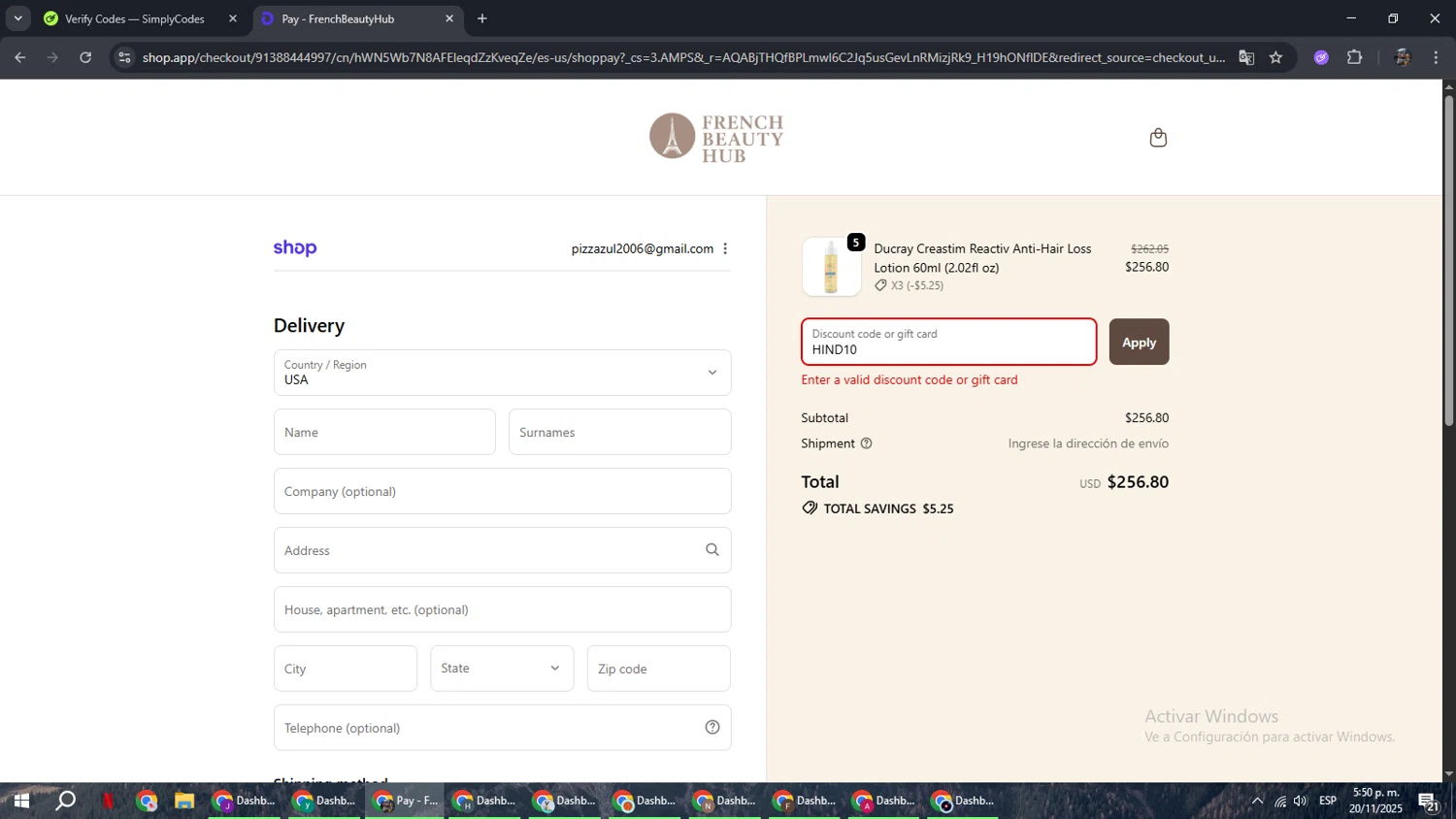Open the Windows Start menu
This screenshot has height=819, width=1456.
pos(20,801)
